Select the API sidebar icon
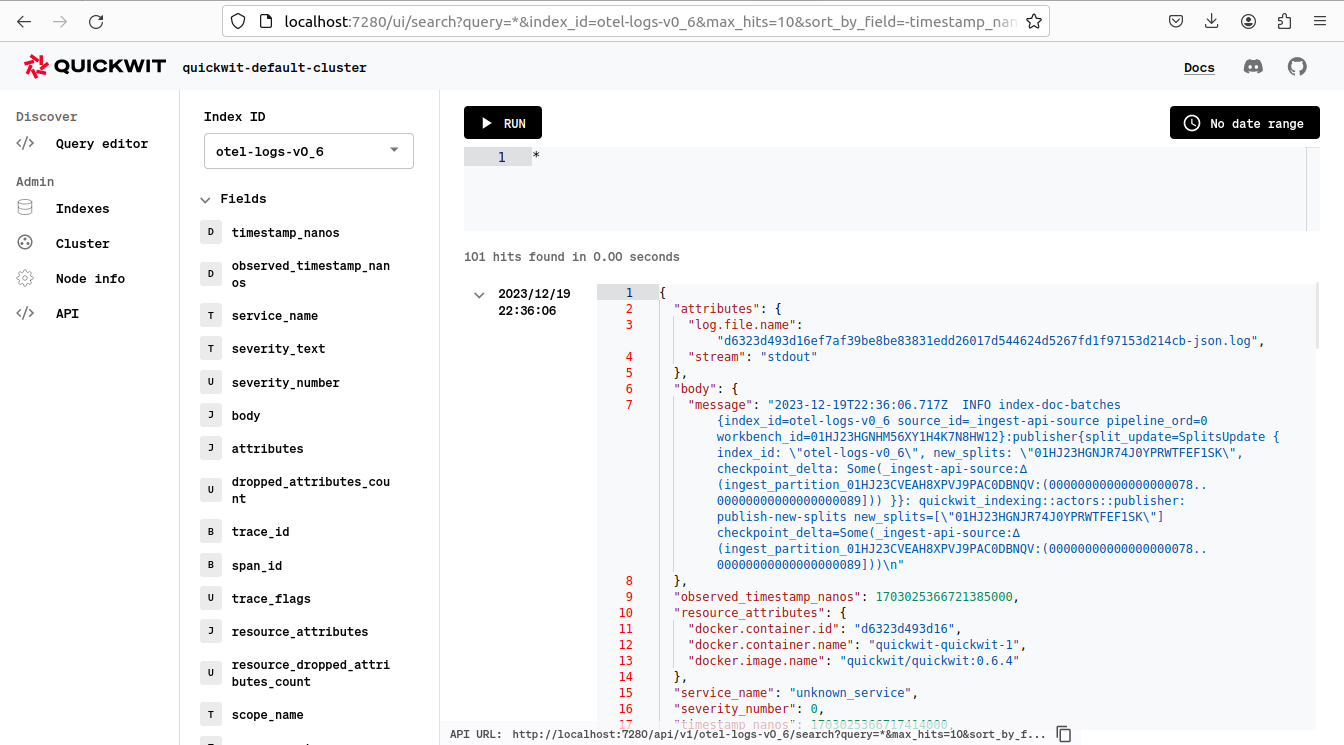The width and height of the screenshot is (1344, 745). pyautogui.click(x=25, y=313)
